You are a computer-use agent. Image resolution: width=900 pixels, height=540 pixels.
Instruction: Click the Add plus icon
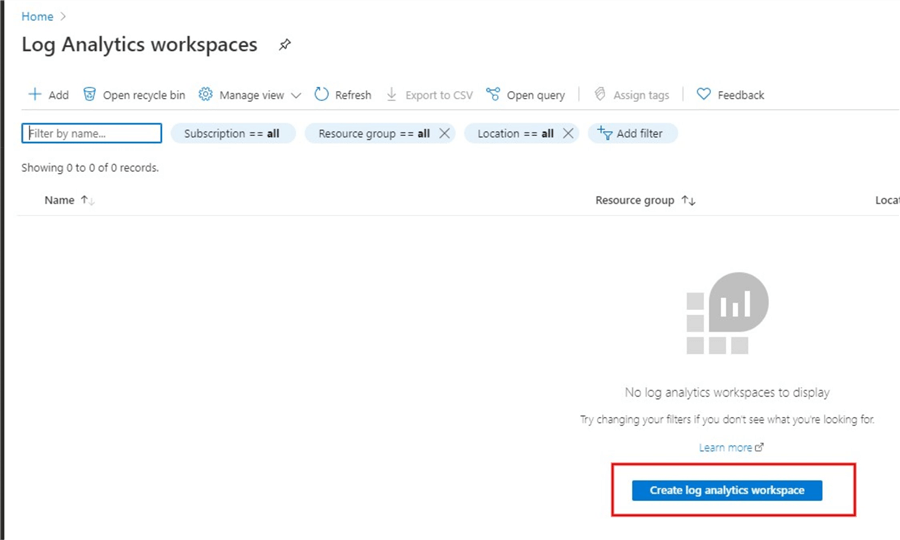point(35,94)
